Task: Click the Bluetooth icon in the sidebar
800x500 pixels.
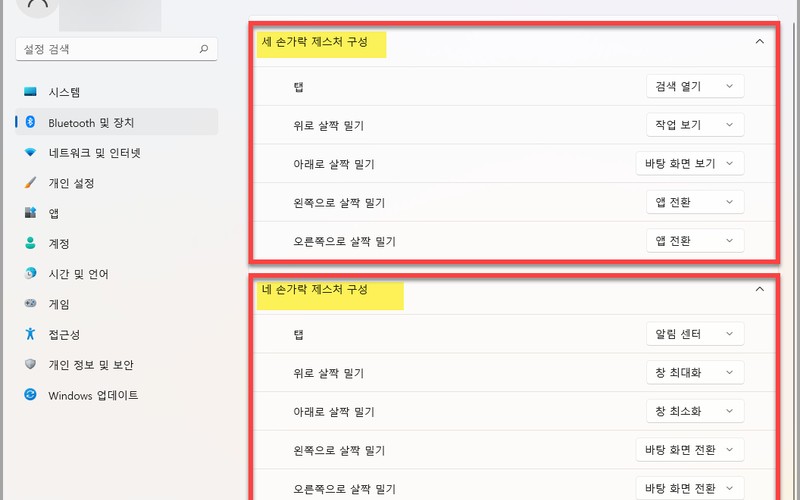Action: (30, 122)
